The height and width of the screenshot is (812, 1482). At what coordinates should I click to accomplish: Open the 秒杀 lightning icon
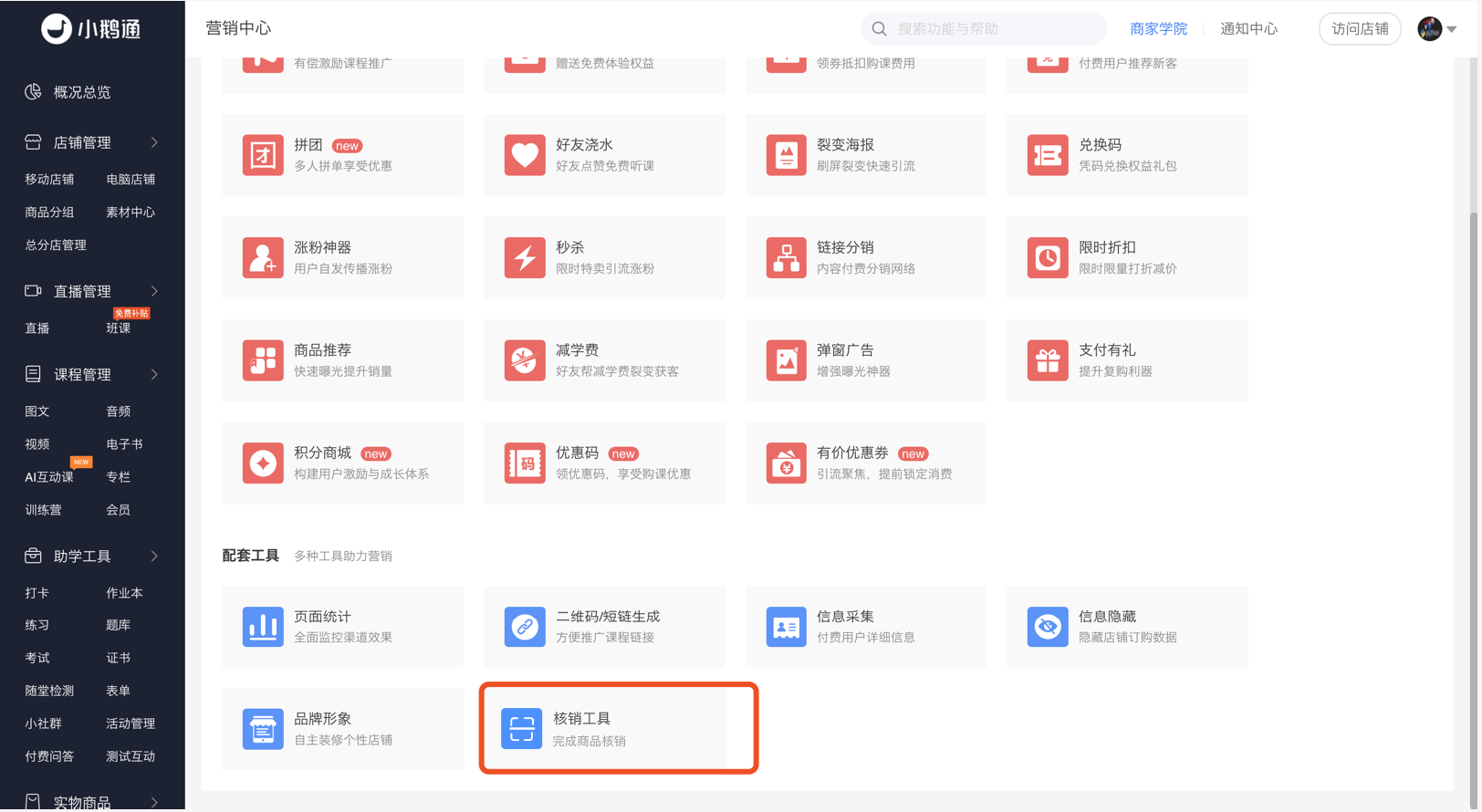(525, 257)
